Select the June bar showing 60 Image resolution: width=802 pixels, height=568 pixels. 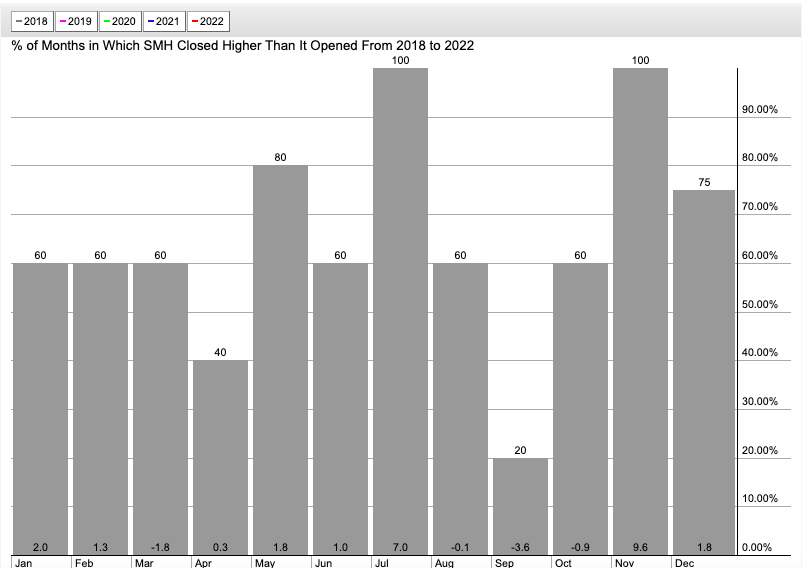click(340, 409)
